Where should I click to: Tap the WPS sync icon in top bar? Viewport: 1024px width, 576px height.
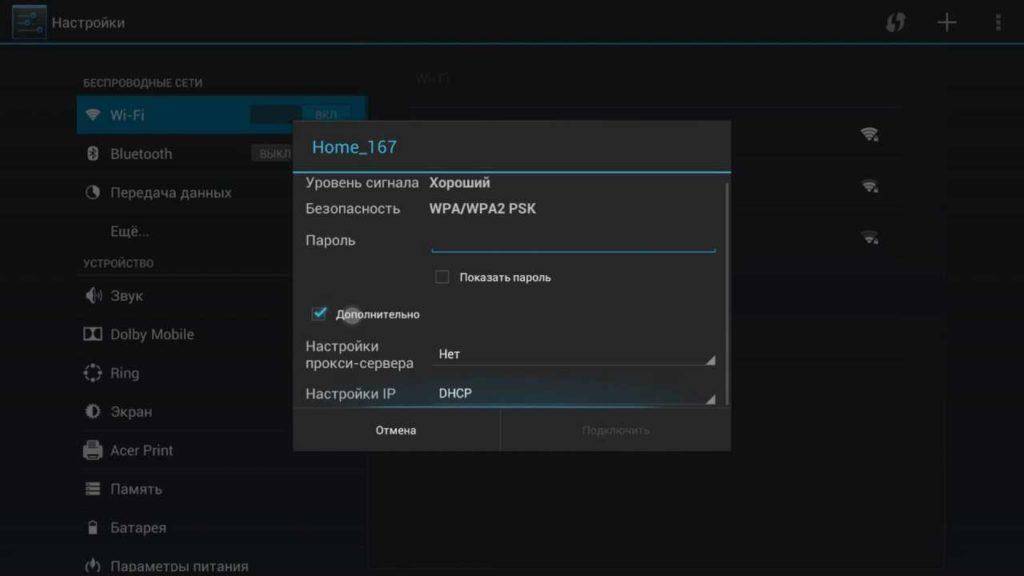pyautogui.click(x=895, y=22)
